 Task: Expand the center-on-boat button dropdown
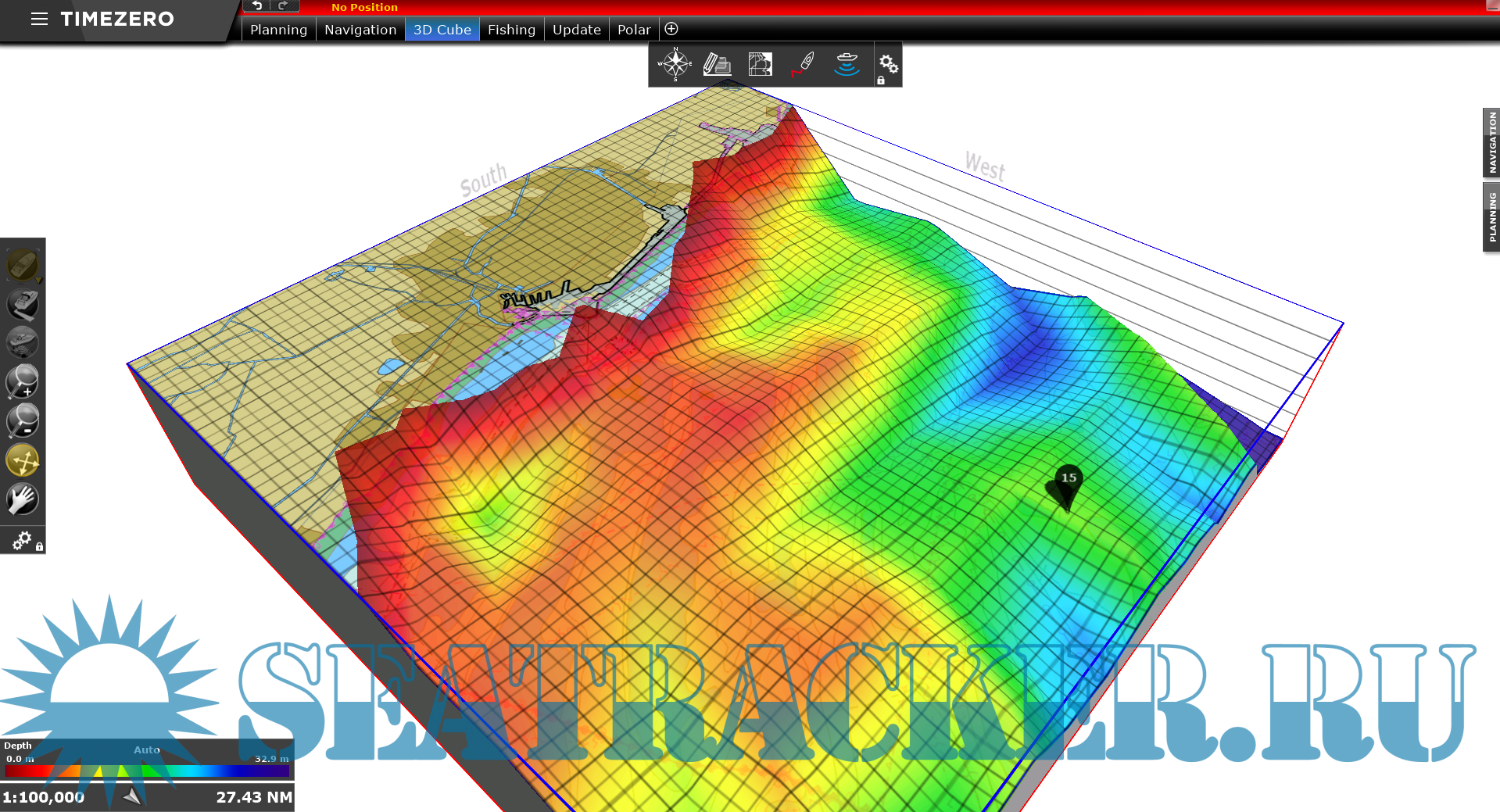[x=38, y=280]
